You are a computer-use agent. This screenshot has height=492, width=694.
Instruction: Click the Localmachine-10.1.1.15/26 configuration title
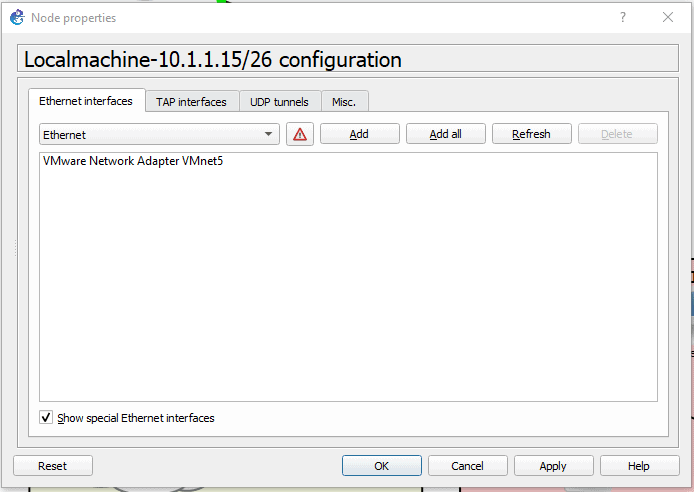[x=213, y=59]
